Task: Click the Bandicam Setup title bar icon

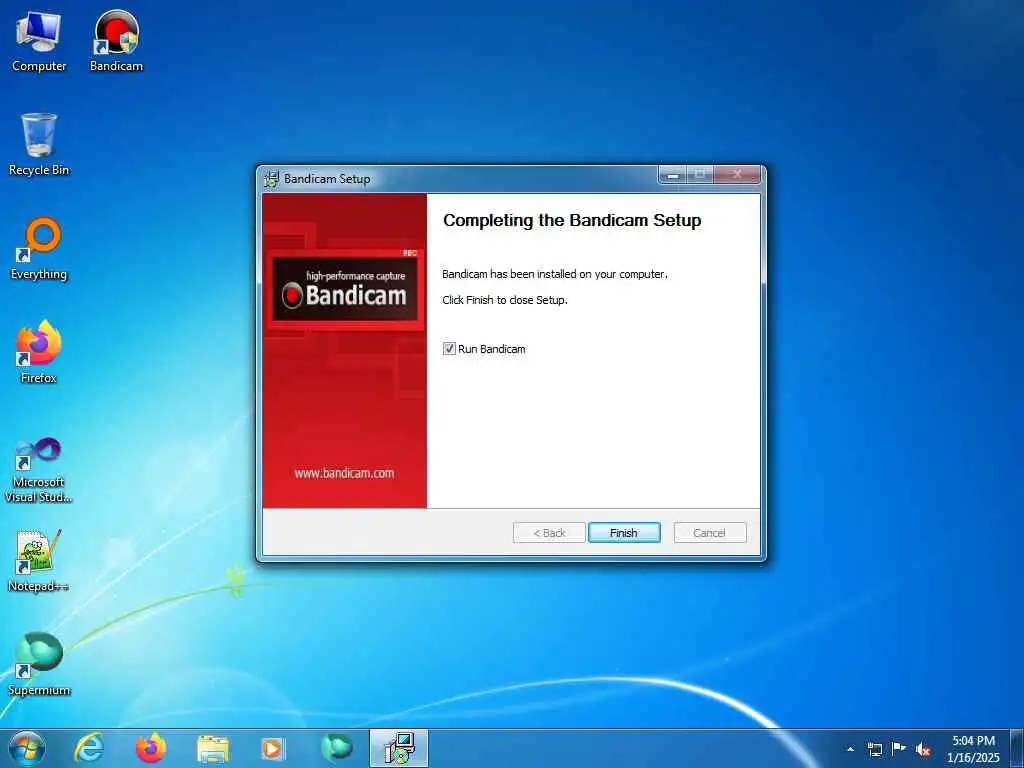Action: click(x=271, y=179)
